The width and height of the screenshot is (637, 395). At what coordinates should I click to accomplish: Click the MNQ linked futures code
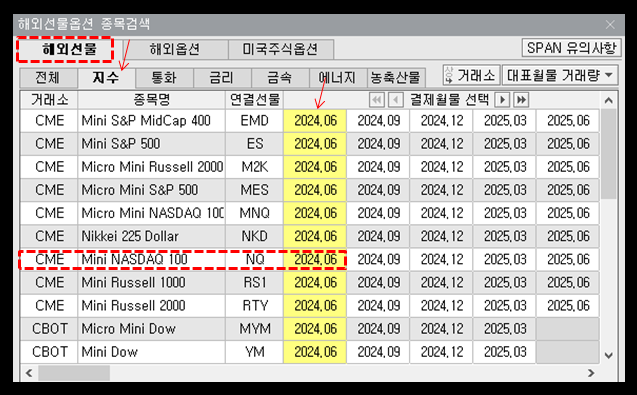(x=255, y=213)
